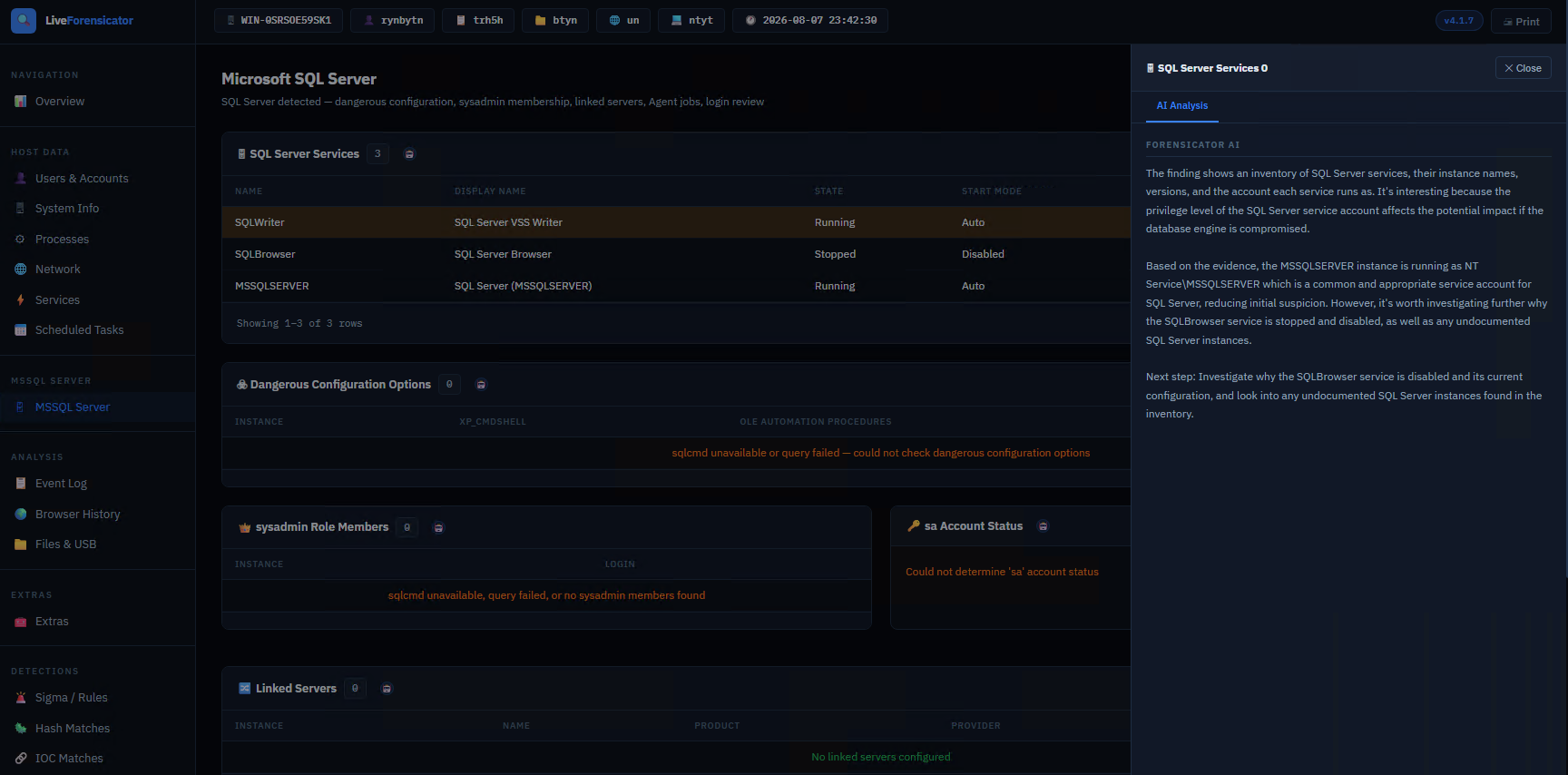Open Scheduled Tasks calendar icon
The width and height of the screenshot is (1568, 775).
click(20, 330)
